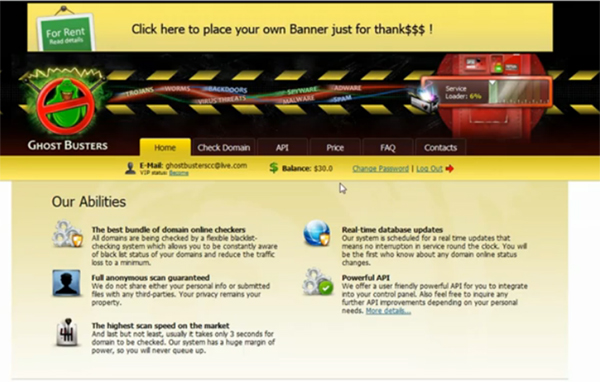600x382 pixels.
Task: Click the red Log Out arrow icon
Action: click(x=450, y=168)
